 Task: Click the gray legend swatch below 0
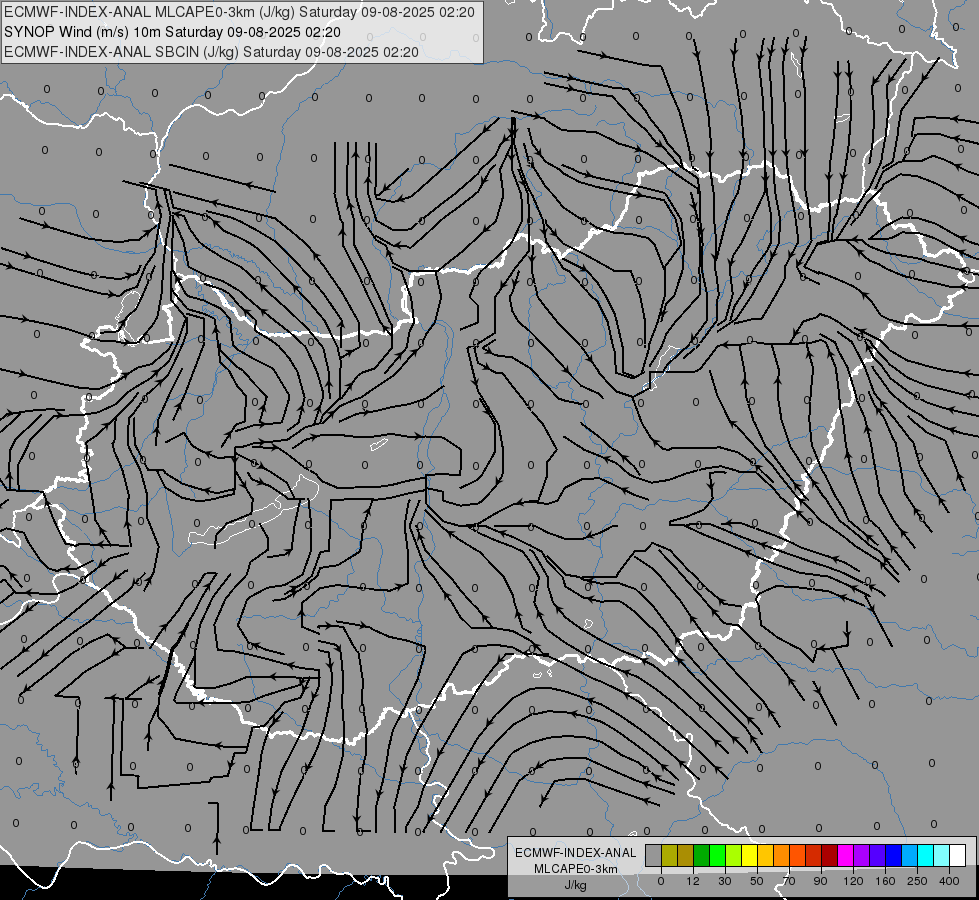point(654,855)
